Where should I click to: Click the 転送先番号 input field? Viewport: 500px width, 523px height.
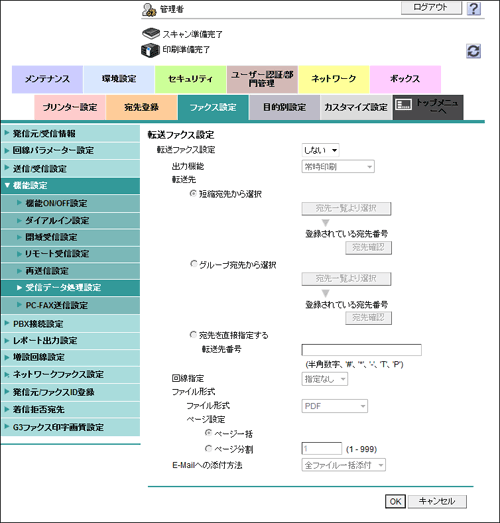click(x=362, y=350)
